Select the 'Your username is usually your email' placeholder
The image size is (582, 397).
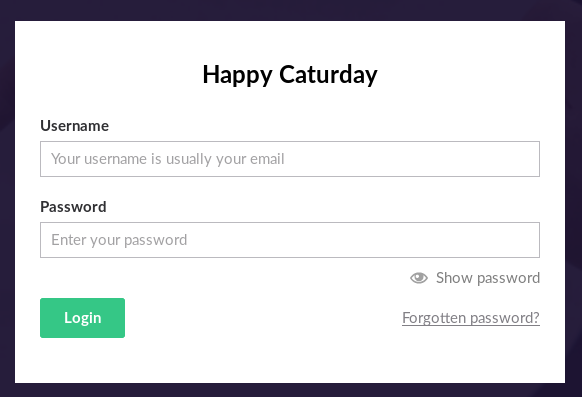(168, 159)
